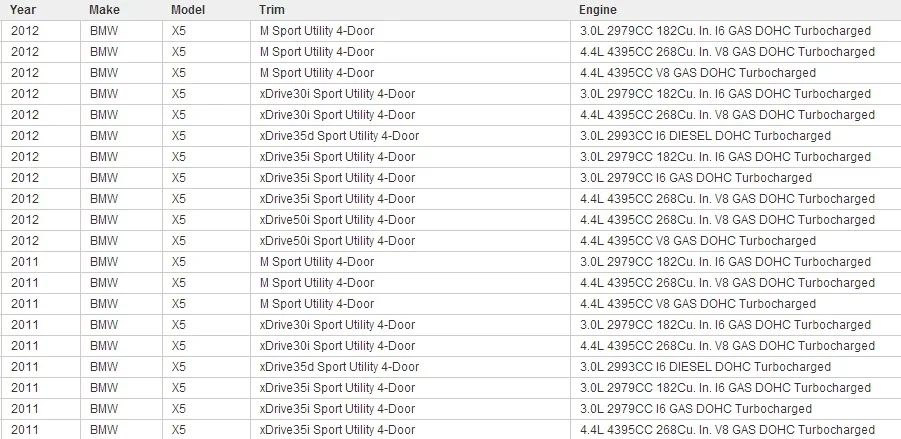This screenshot has width=901, height=439.
Task: Click the year cell in the last table row
Action: (41, 430)
